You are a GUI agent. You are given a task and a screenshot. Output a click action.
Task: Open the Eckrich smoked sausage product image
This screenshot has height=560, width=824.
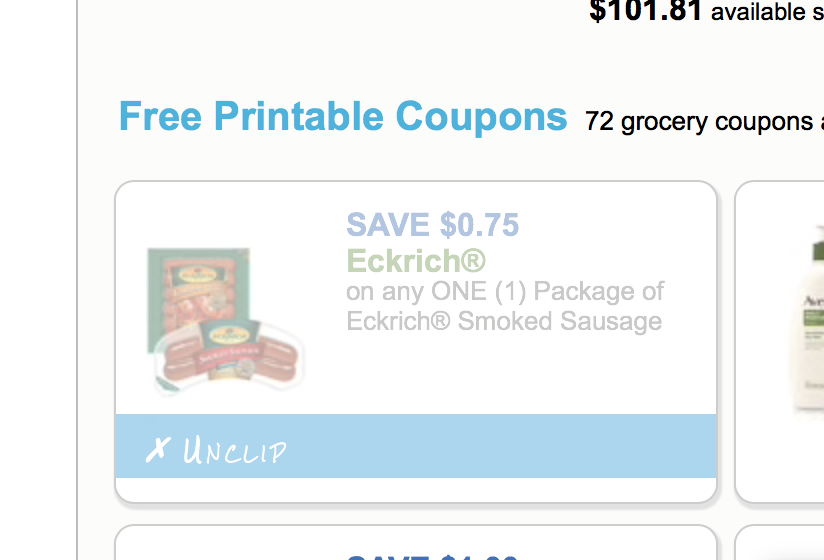226,320
